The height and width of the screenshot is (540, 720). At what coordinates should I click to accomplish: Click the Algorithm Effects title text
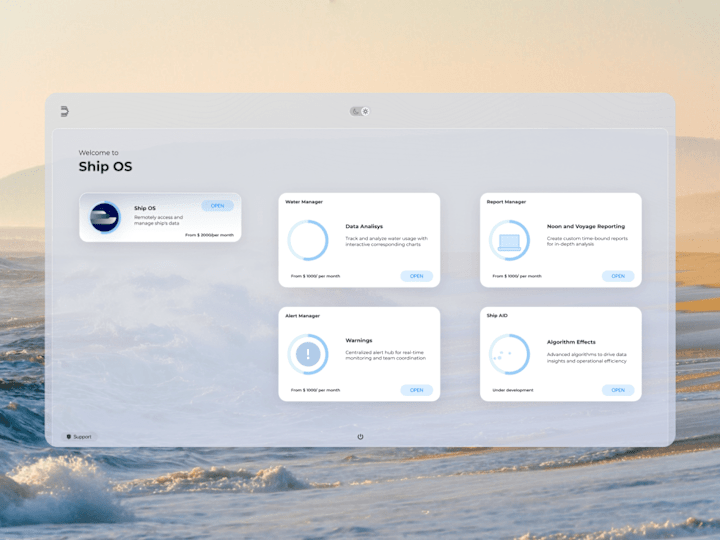pos(571,342)
